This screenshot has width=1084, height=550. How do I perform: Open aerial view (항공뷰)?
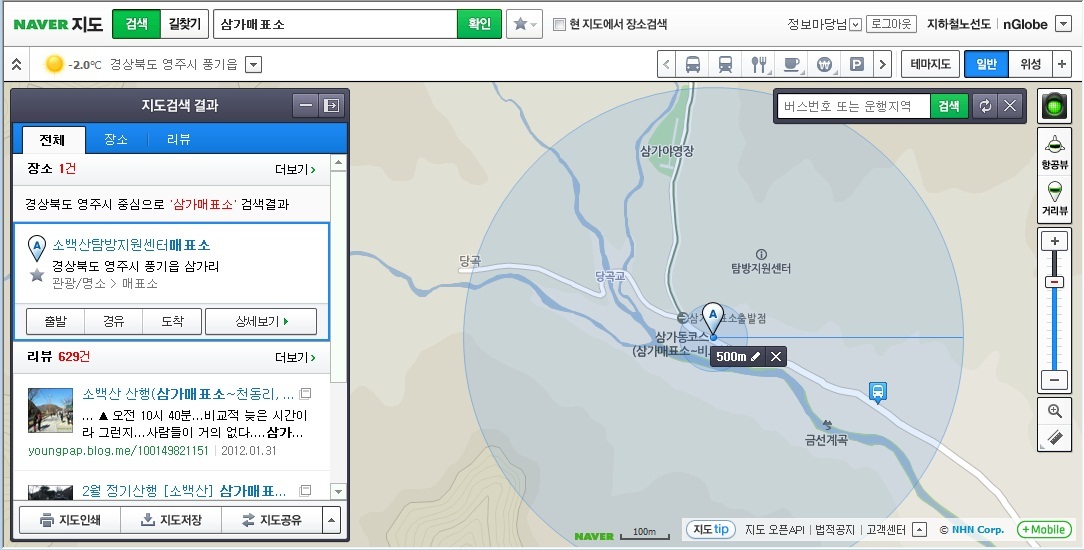tap(1055, 151)
